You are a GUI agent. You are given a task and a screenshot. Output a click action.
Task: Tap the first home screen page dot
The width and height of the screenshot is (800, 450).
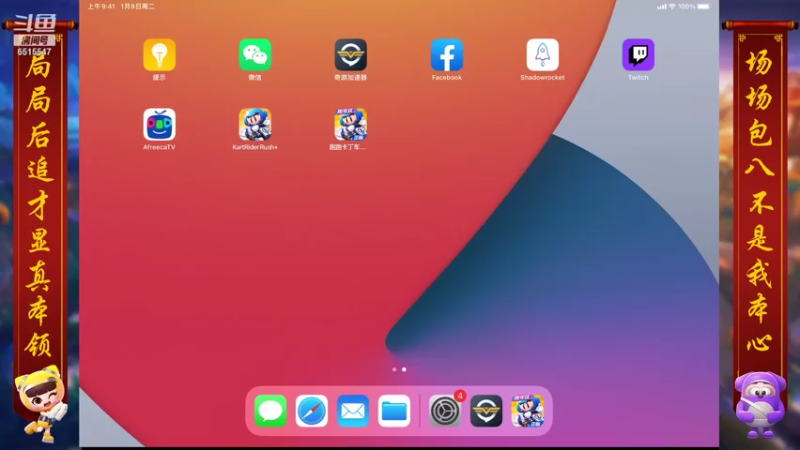(x=394, y=369)
